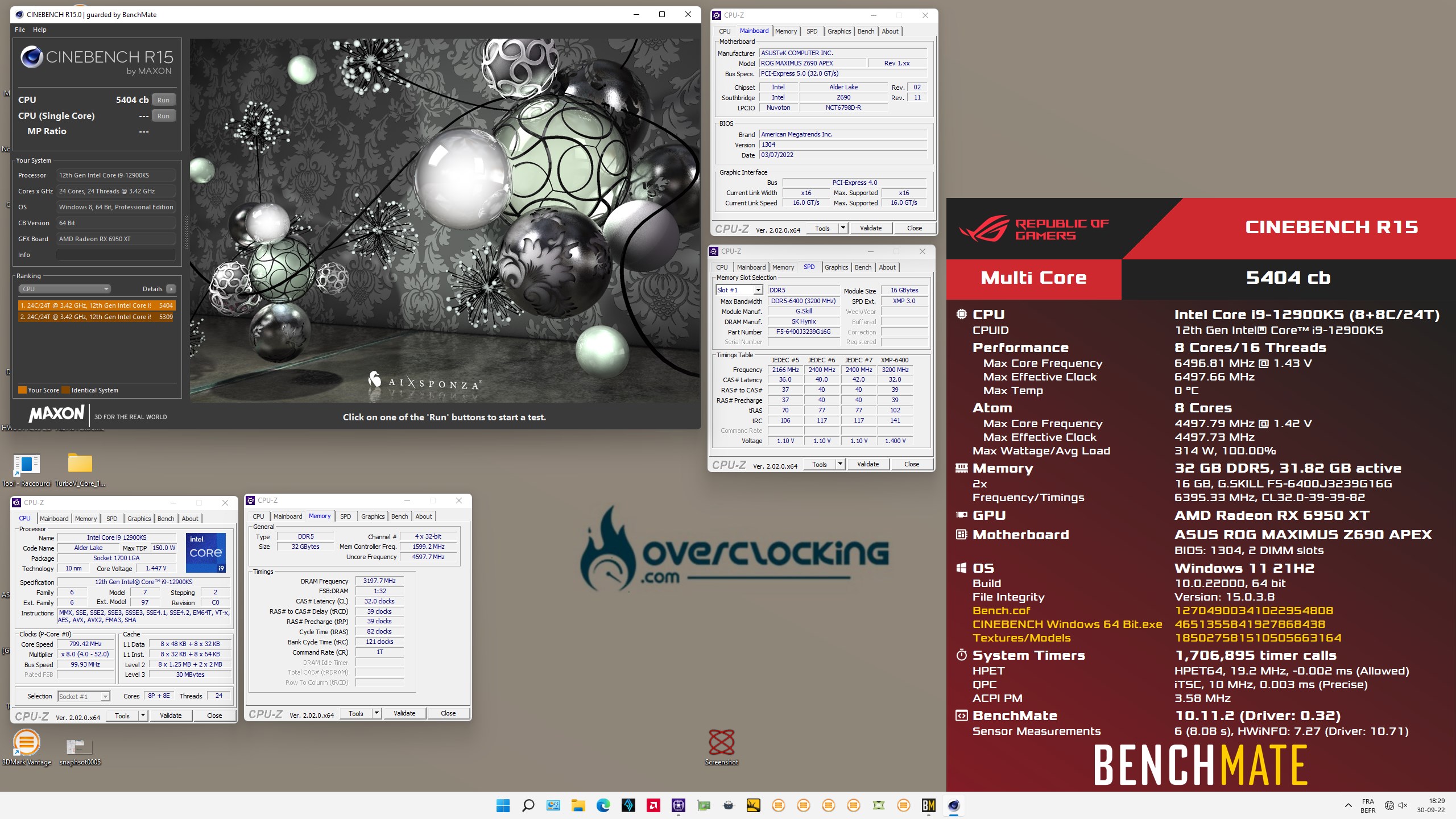The image size is (1456, 819).
Task: Open the BenchMate BM taskbar icon
Action: click(x=928, y=805)
